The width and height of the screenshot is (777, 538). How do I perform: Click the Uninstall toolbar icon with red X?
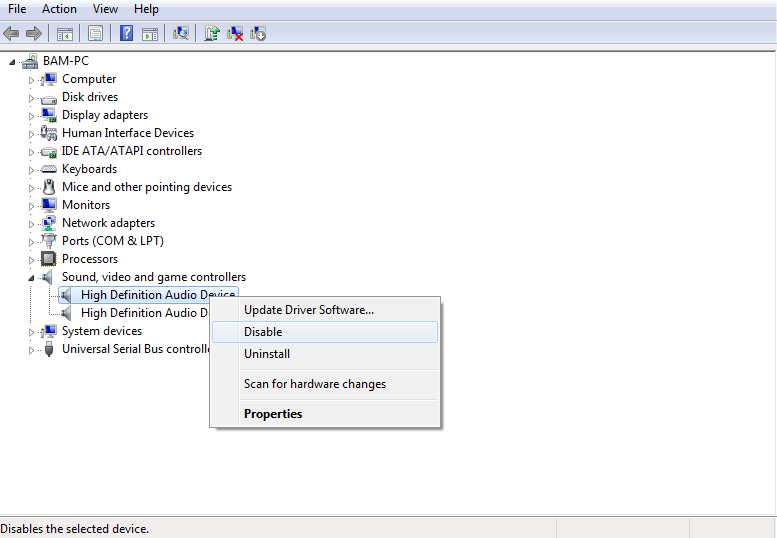235,34
